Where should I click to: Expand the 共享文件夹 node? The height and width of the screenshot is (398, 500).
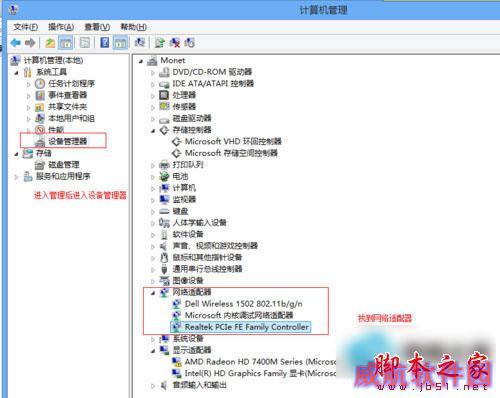[29, 107]
